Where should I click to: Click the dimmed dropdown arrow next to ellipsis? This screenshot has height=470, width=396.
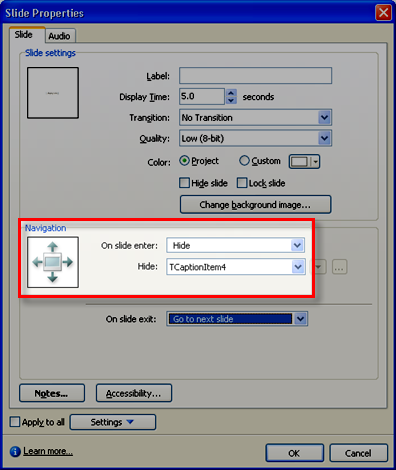point(319,267)
